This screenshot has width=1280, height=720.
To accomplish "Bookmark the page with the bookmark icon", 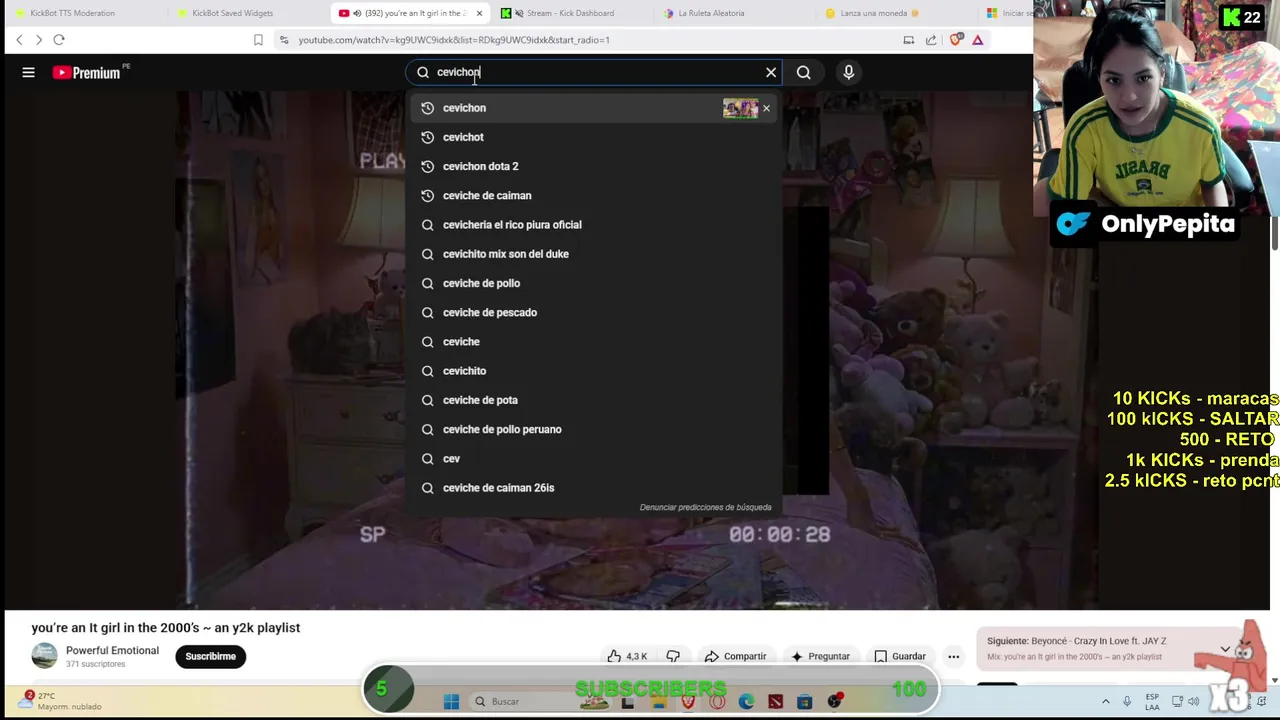I will 258,40.
